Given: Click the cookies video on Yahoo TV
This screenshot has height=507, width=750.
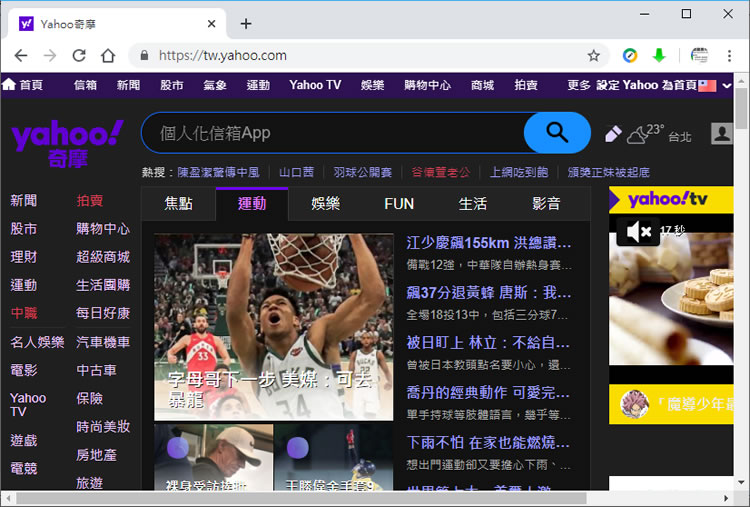Looking at the screenshot, I should 671,299.
